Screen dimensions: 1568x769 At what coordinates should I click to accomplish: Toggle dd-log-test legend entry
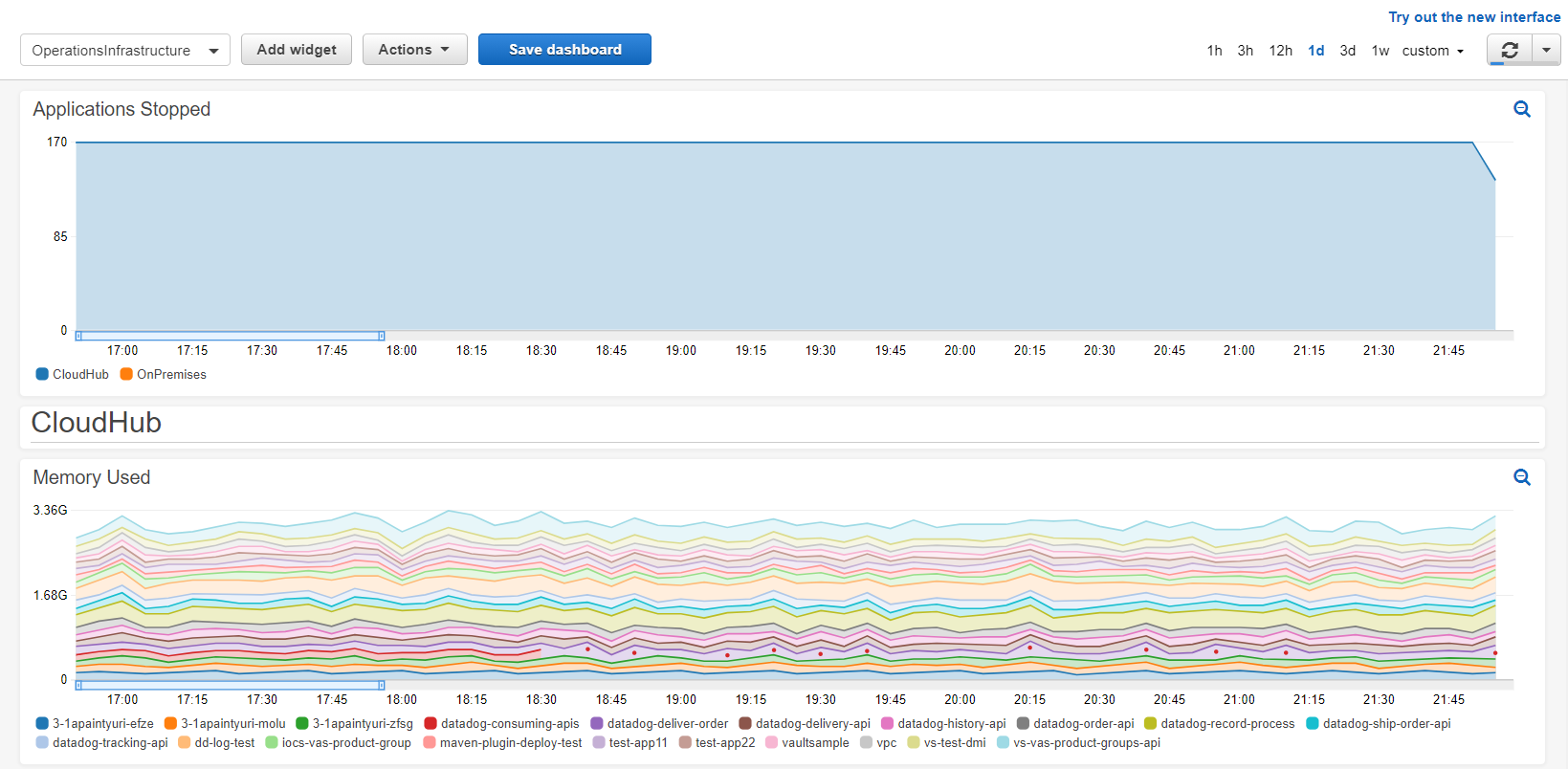(216, 742)
